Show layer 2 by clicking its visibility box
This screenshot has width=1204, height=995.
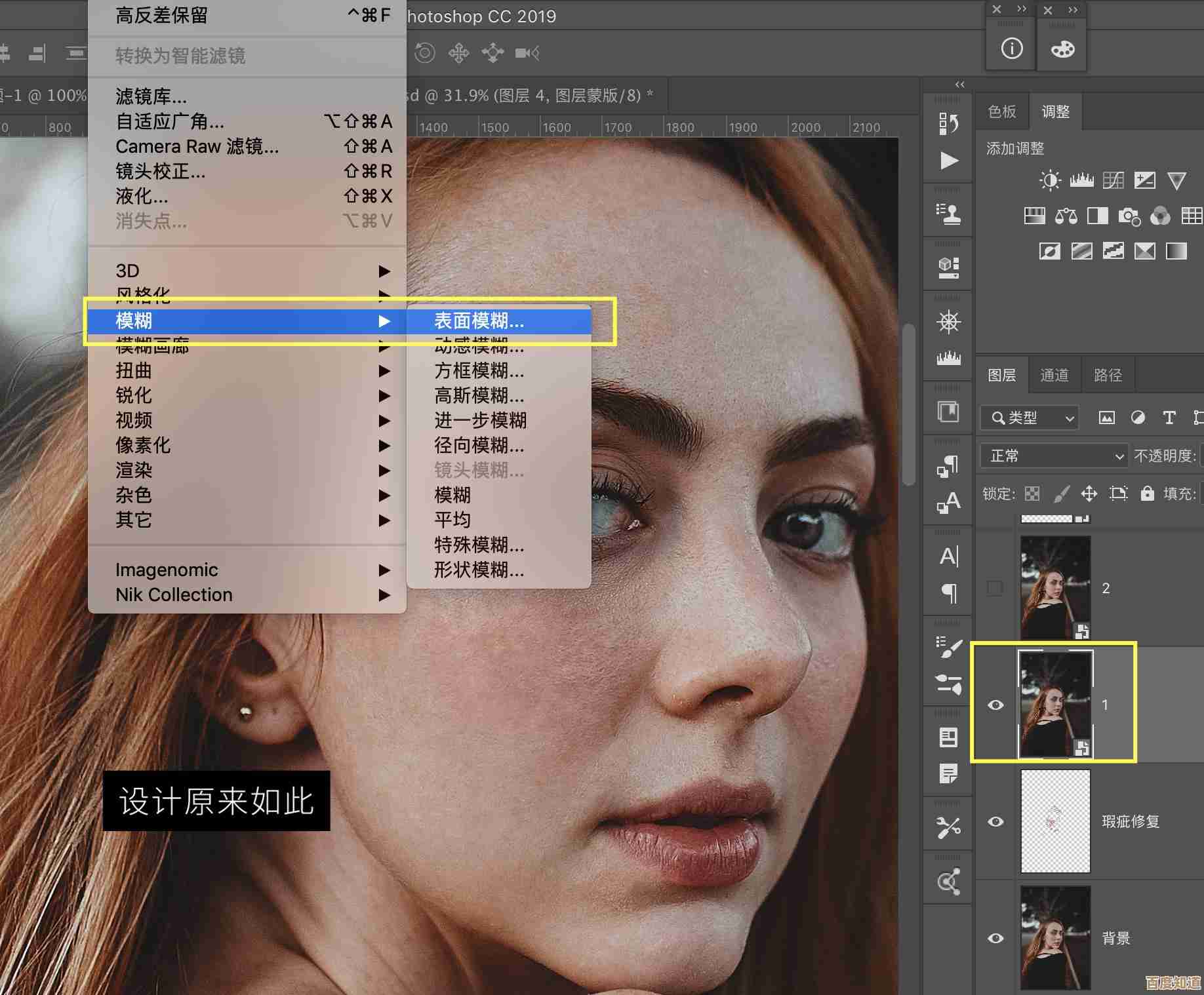coord(995,588)
